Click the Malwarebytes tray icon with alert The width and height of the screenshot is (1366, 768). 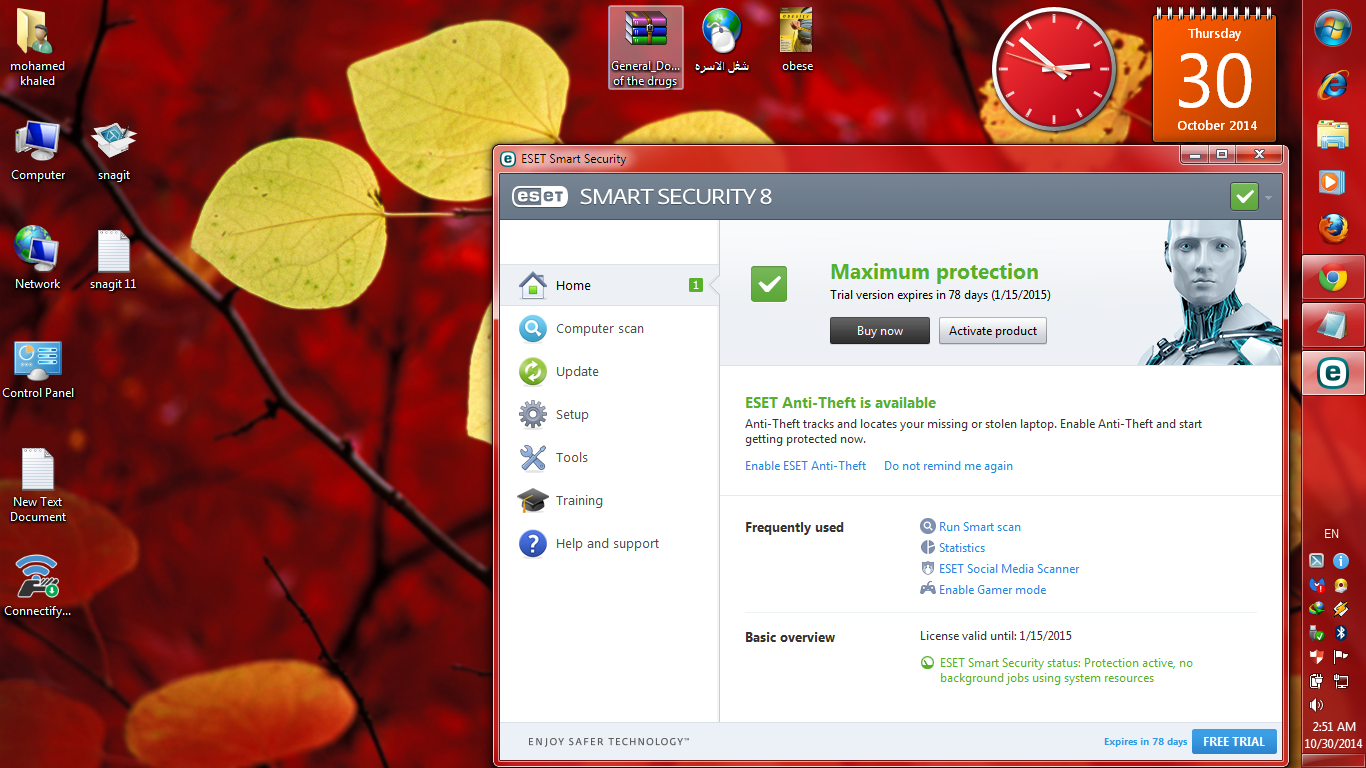(1317, 585)
